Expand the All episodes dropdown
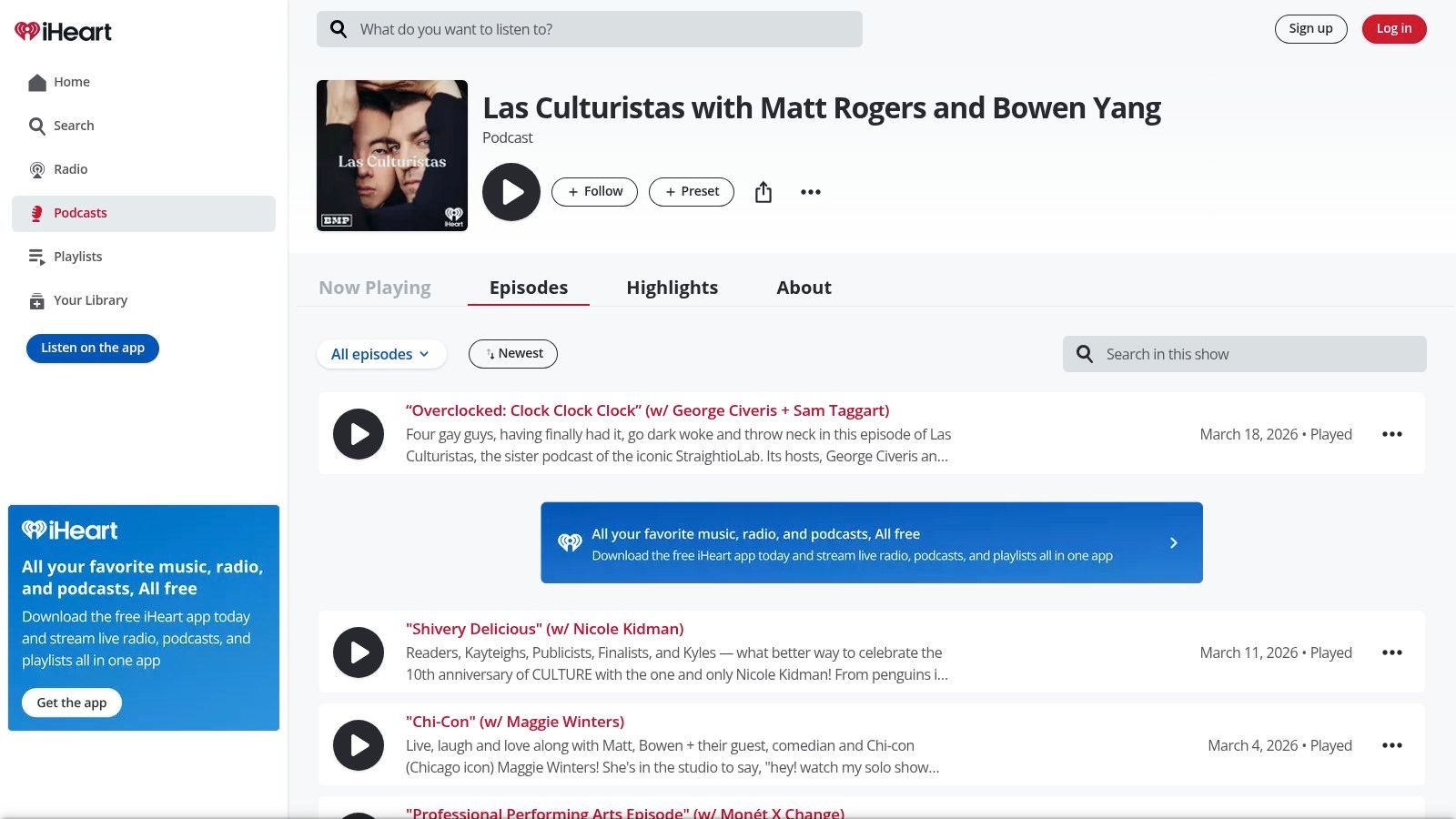1456x819 pixels. 381,354
